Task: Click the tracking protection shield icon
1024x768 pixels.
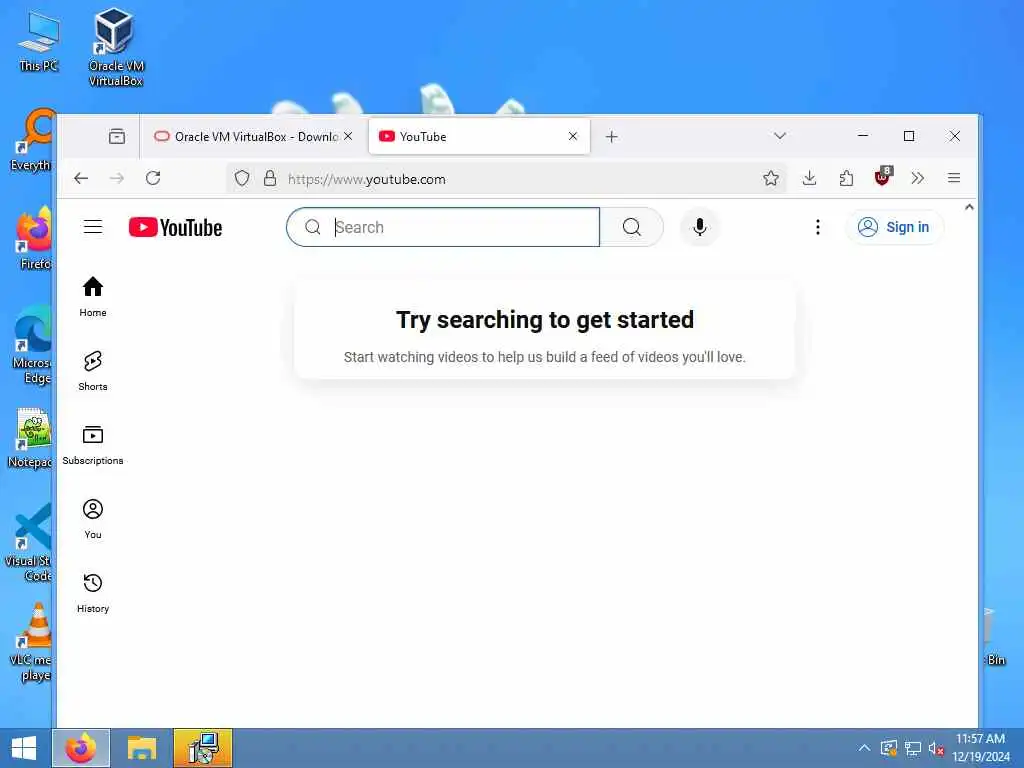Action: tap(242, 178)
